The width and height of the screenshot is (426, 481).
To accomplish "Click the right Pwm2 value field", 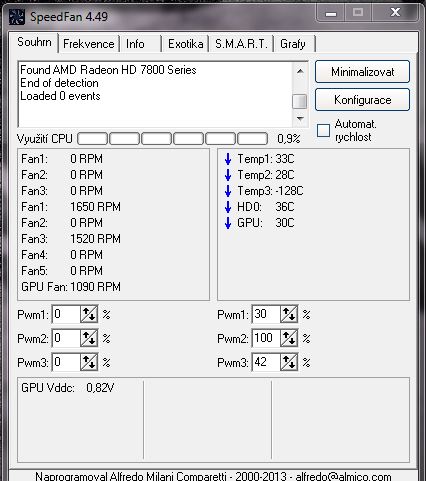I will pyautogui.click(x=266, y=338).
